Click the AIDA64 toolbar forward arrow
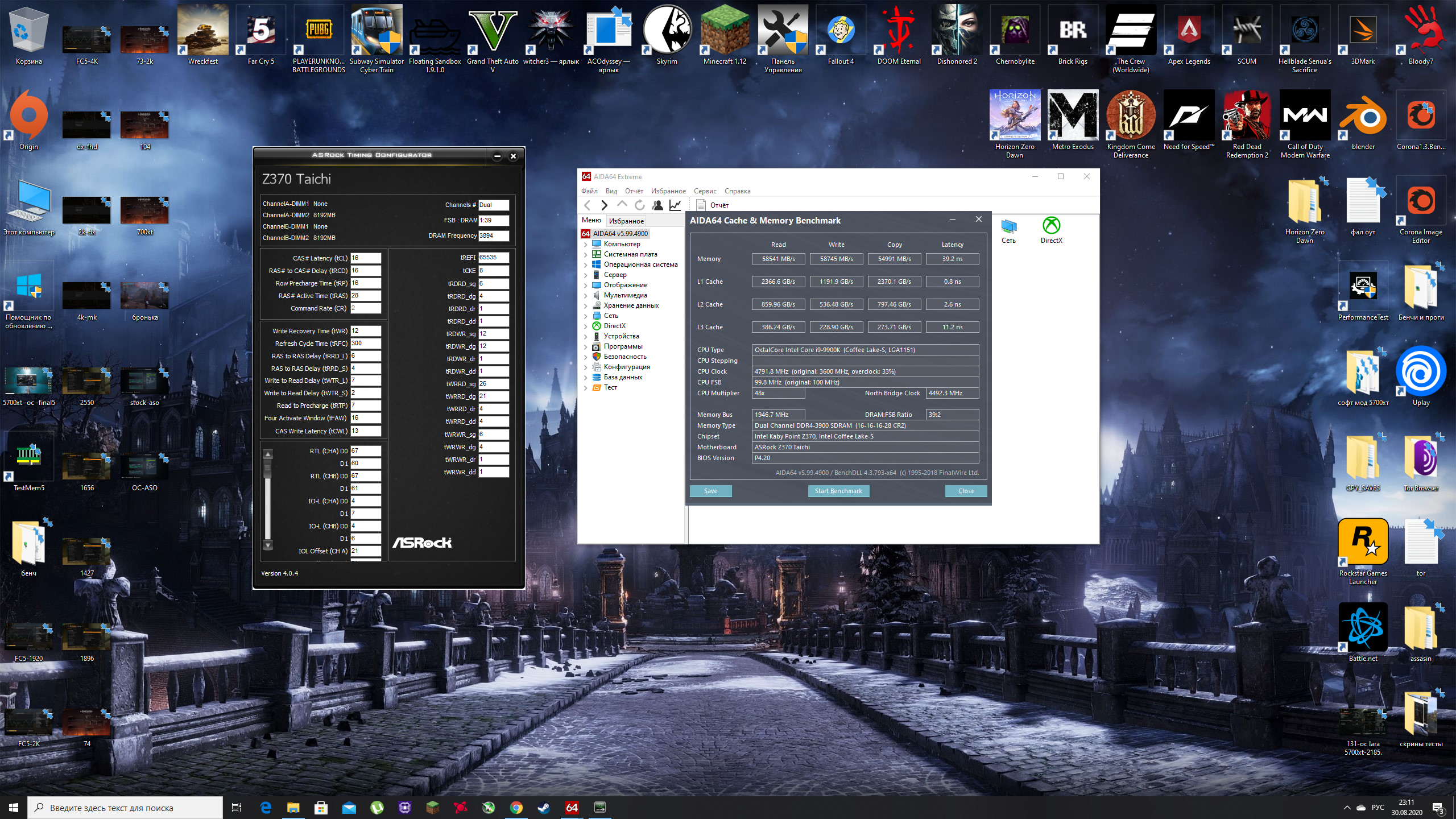 (x=605, y=205)
